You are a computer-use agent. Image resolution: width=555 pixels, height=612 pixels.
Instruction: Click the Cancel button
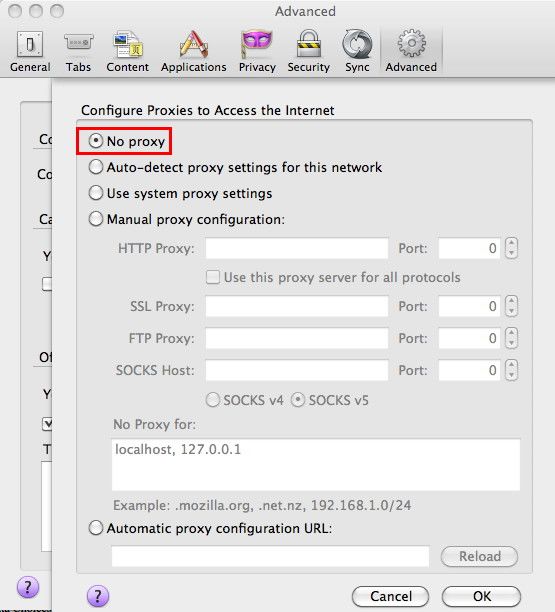[x=390, y=596]
